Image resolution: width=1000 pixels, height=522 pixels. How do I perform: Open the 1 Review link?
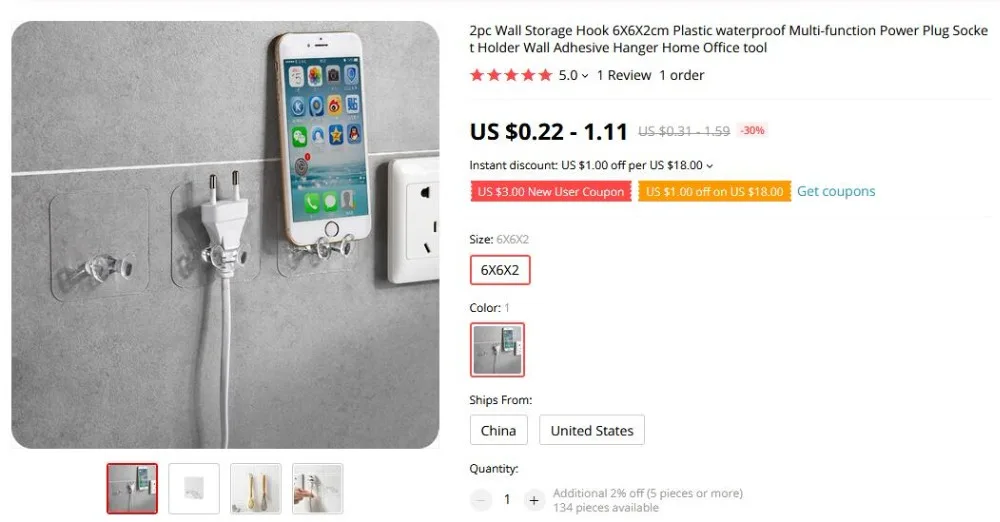pyautogui.click(x=624, y=75)
